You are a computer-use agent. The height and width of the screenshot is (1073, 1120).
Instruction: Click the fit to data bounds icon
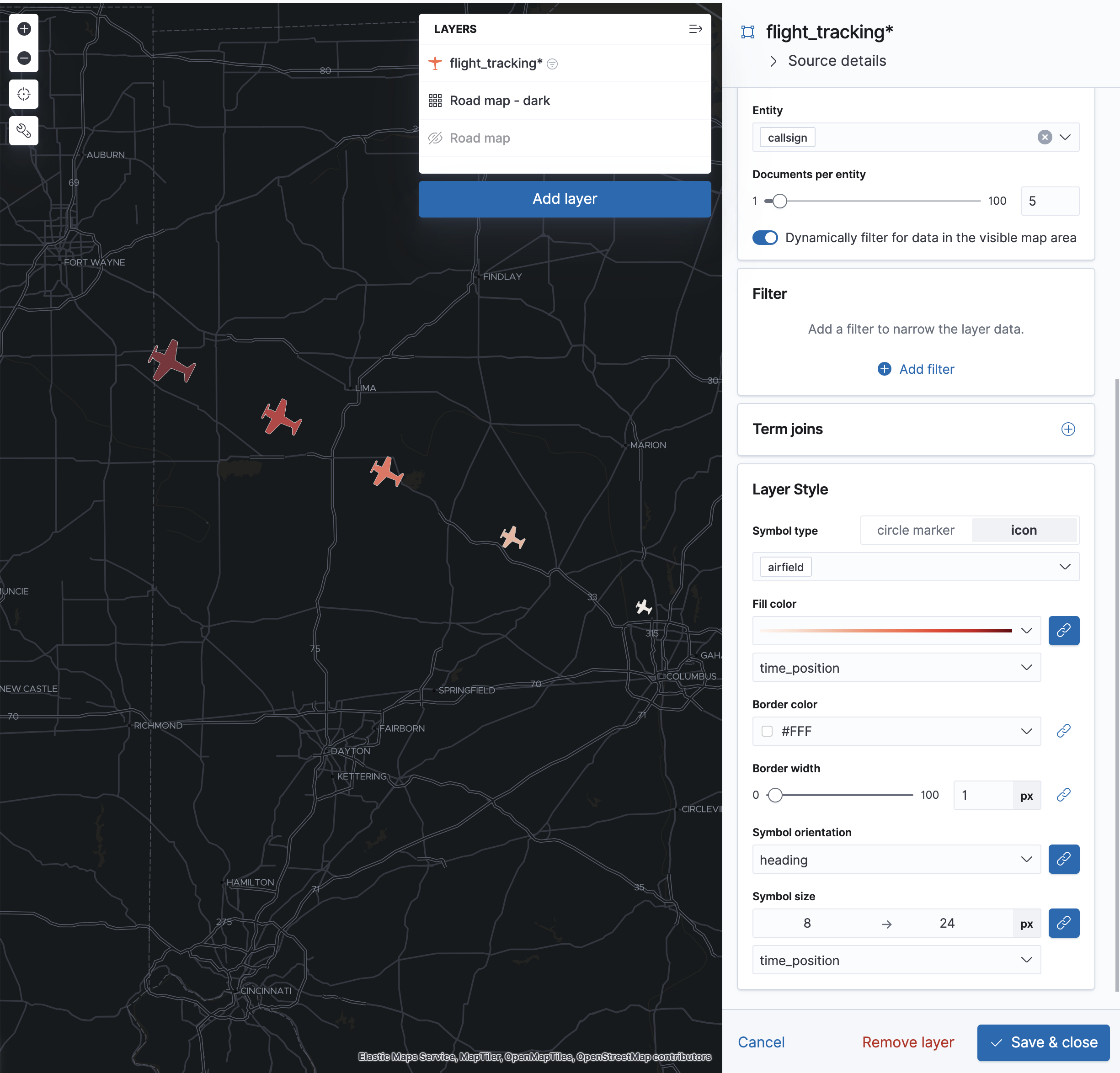pyautogui.click(x=24, y=94)
